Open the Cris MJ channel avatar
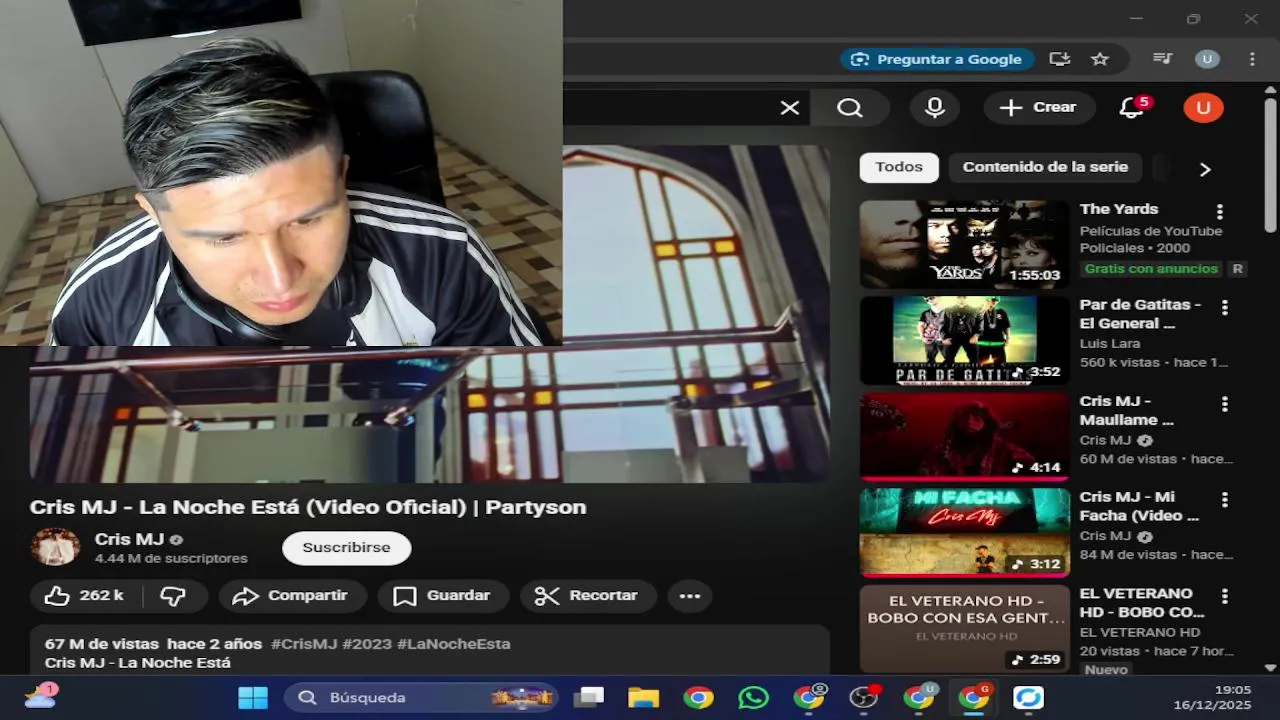Image resolution: width=1280 pixels, height=720 pixels. [55, 548]
